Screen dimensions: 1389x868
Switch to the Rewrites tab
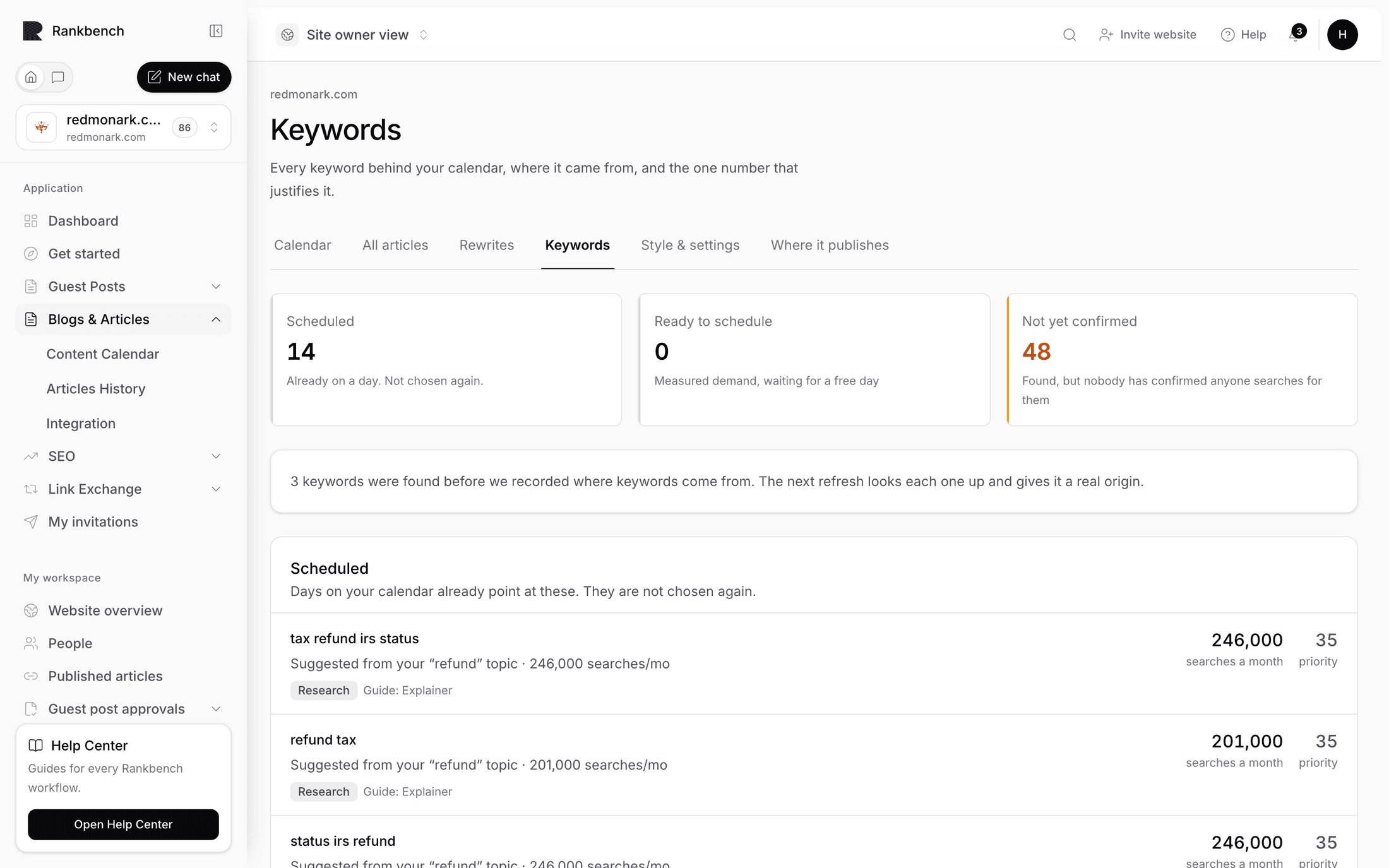pos(487,245)
